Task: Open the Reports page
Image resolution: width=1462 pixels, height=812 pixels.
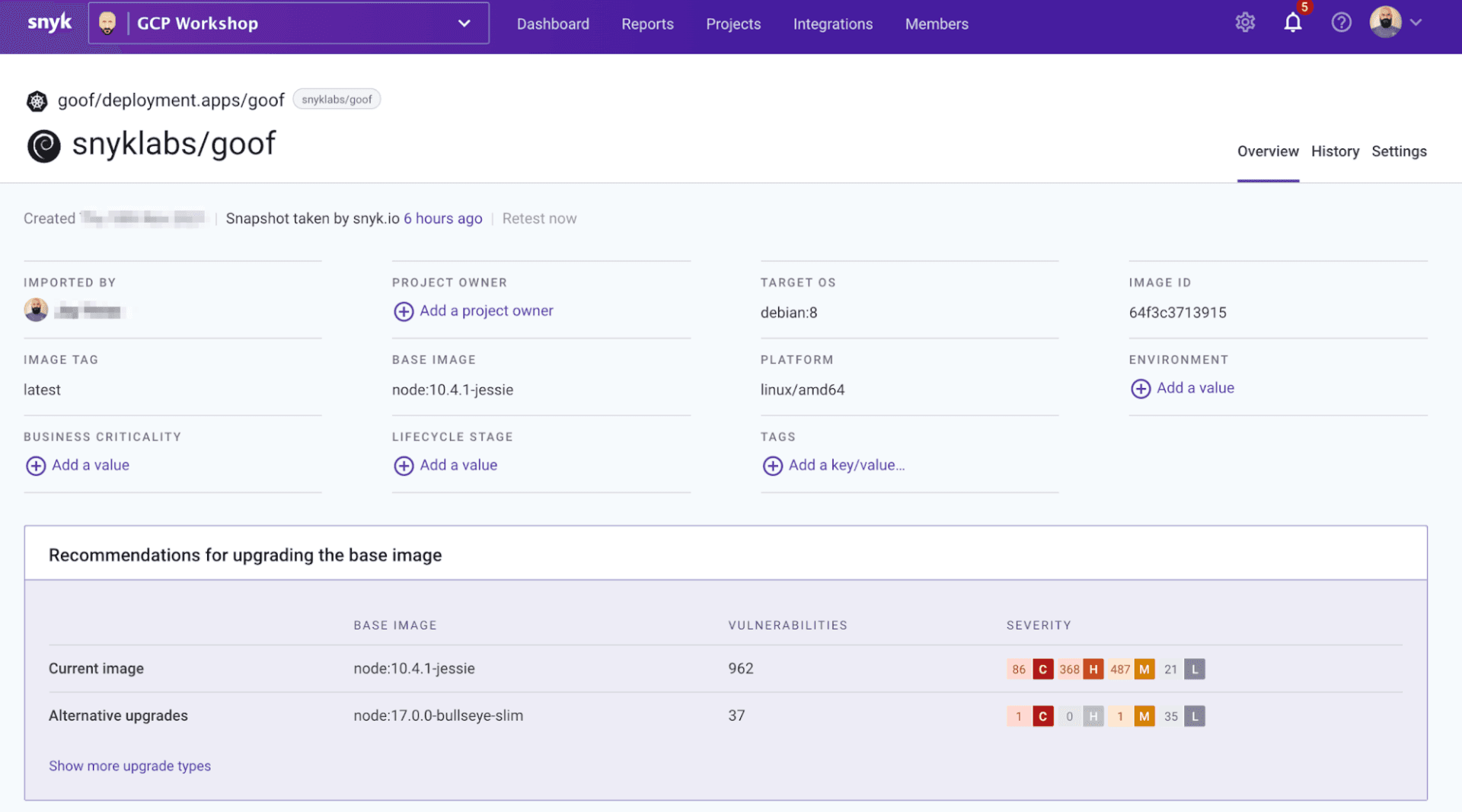Action: point(647,24)
